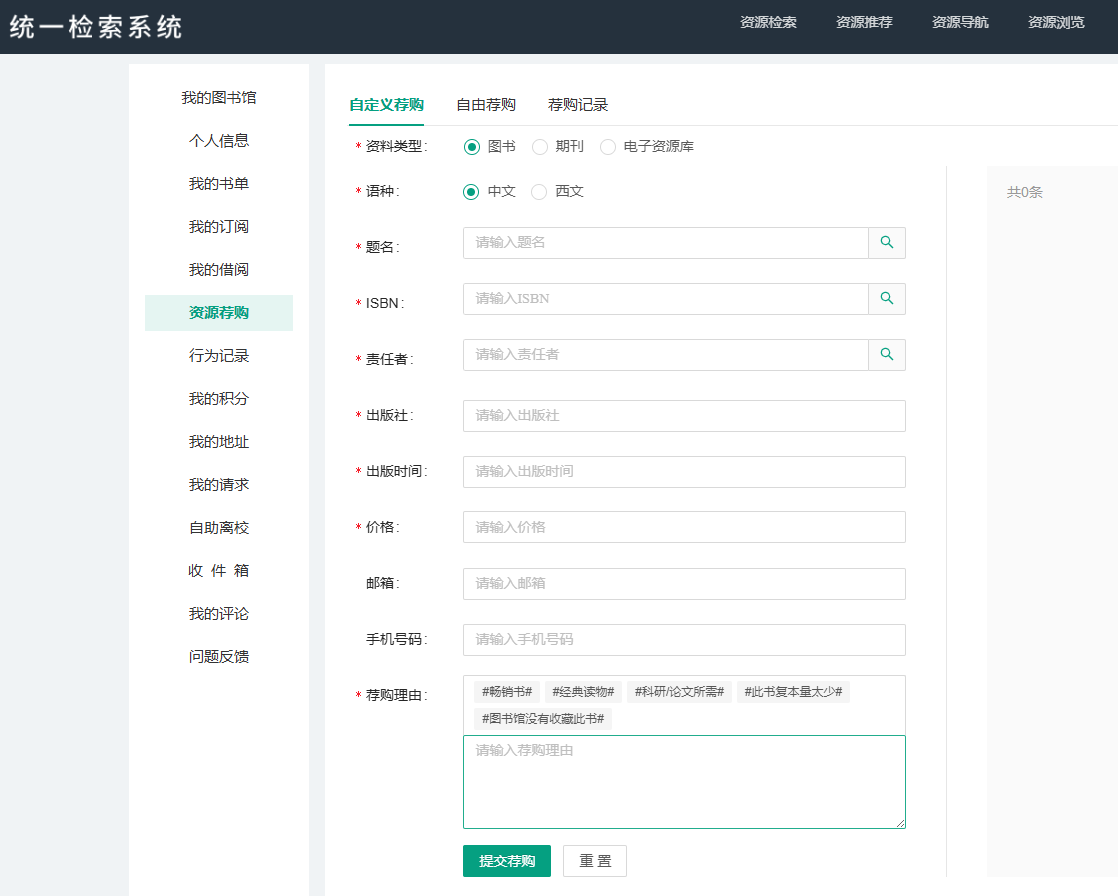Screen dimensions: 1118x896
Task: Go to 资源导航 in the header
Action: (960, 22)
